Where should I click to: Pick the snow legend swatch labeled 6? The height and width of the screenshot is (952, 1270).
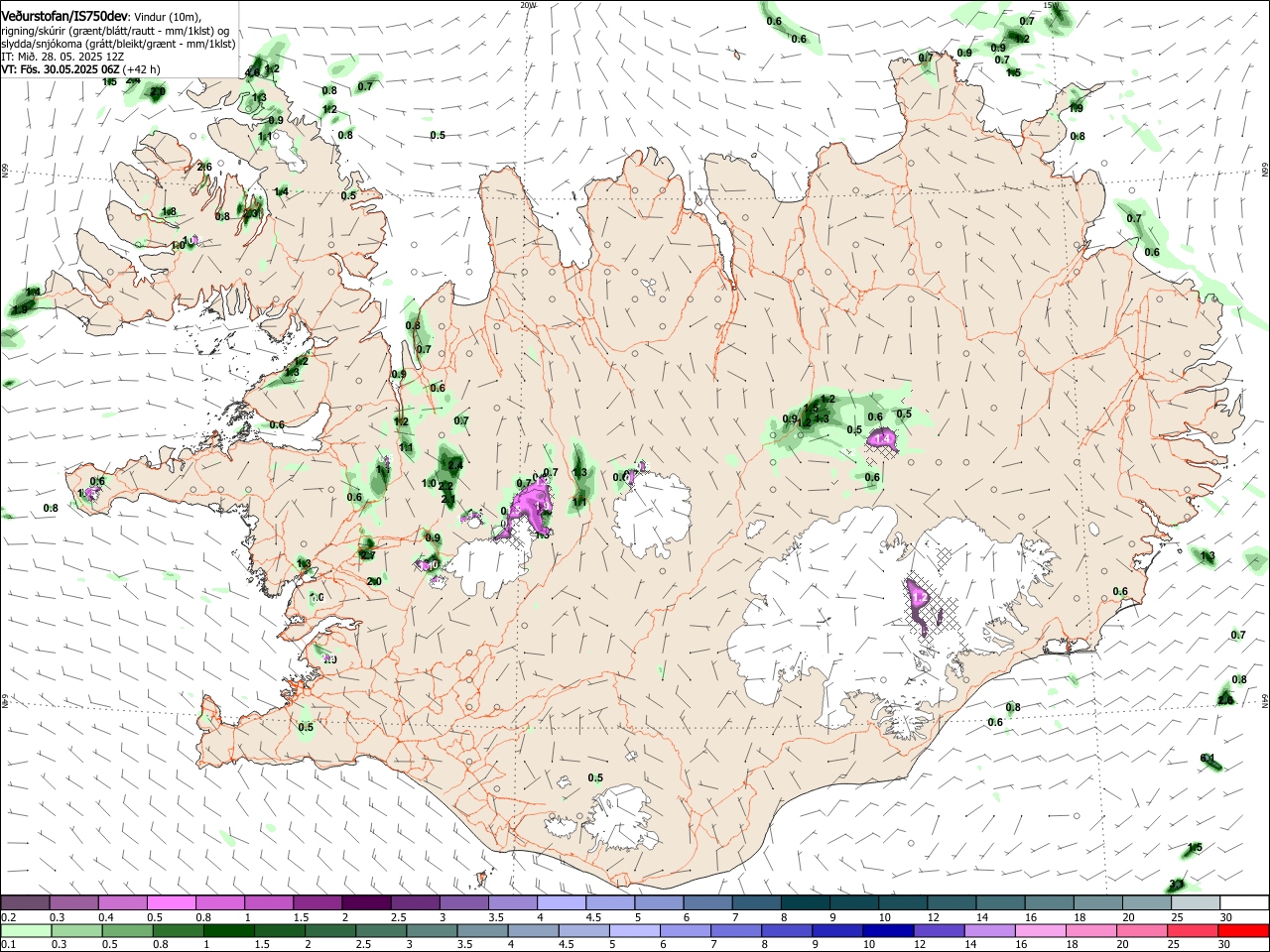click(x=706, y=902)
